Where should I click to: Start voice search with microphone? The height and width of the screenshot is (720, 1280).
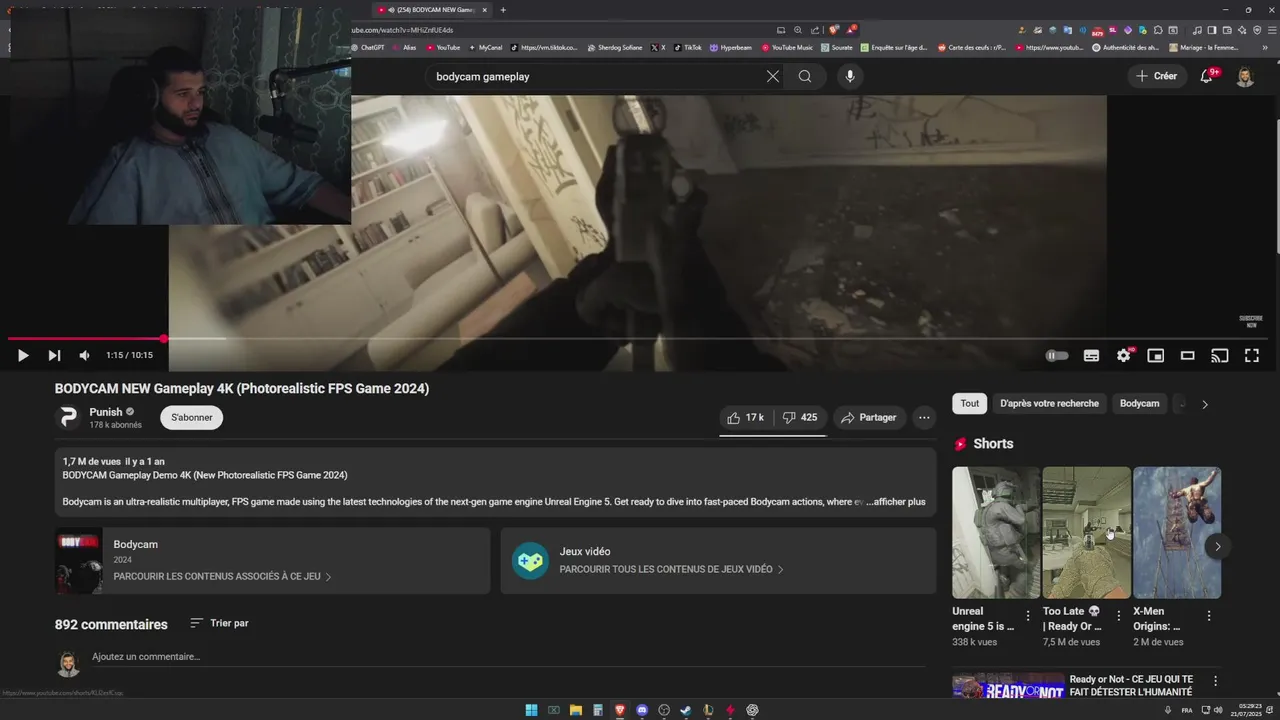[x=849, y=76]
